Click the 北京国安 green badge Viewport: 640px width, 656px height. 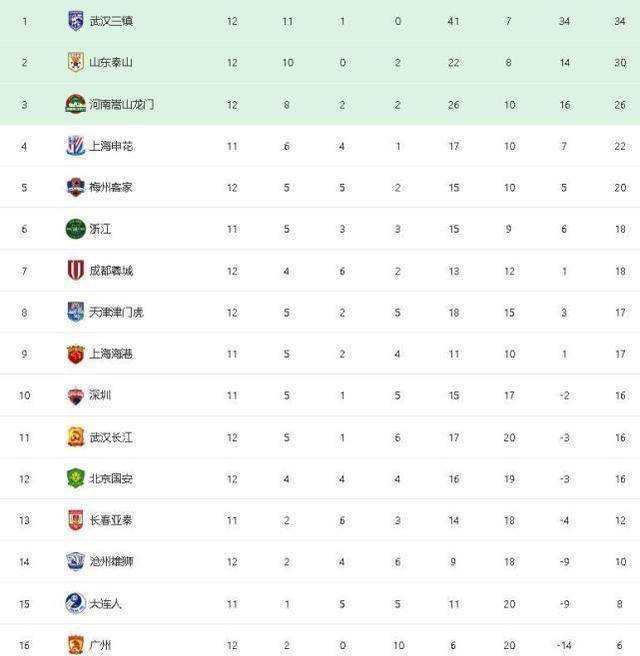click(x=76, y=479)
